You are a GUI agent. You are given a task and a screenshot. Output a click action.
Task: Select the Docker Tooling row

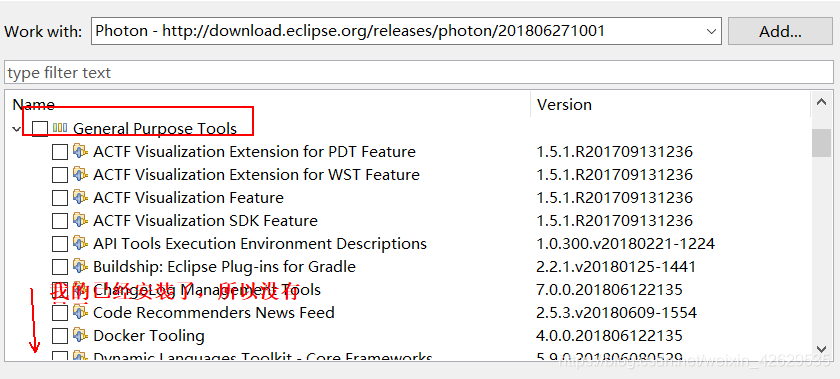pyautogui.click(x=149, y=336)
